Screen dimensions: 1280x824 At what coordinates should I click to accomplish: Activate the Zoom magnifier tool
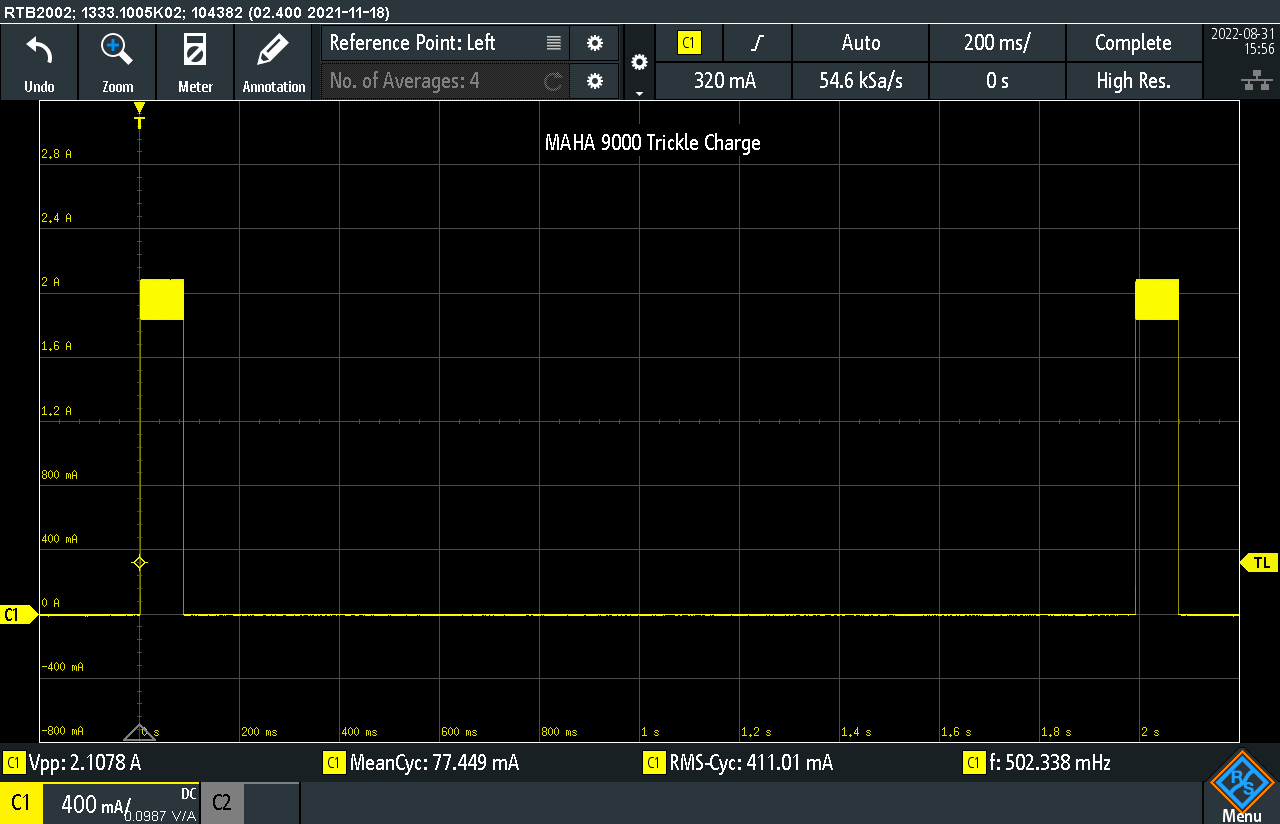pos(117,50)
